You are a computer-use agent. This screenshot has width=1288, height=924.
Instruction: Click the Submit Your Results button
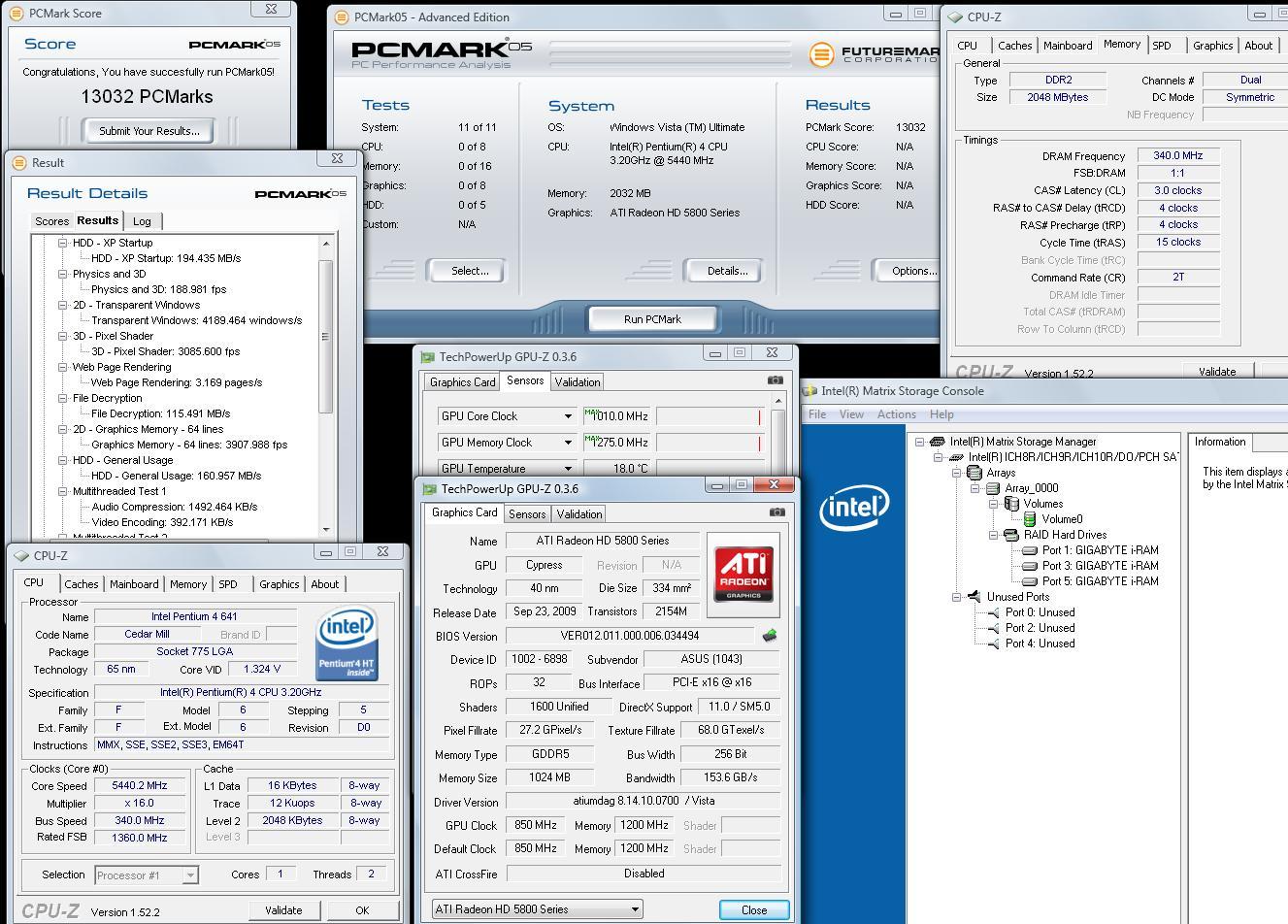tap(149, 131)
